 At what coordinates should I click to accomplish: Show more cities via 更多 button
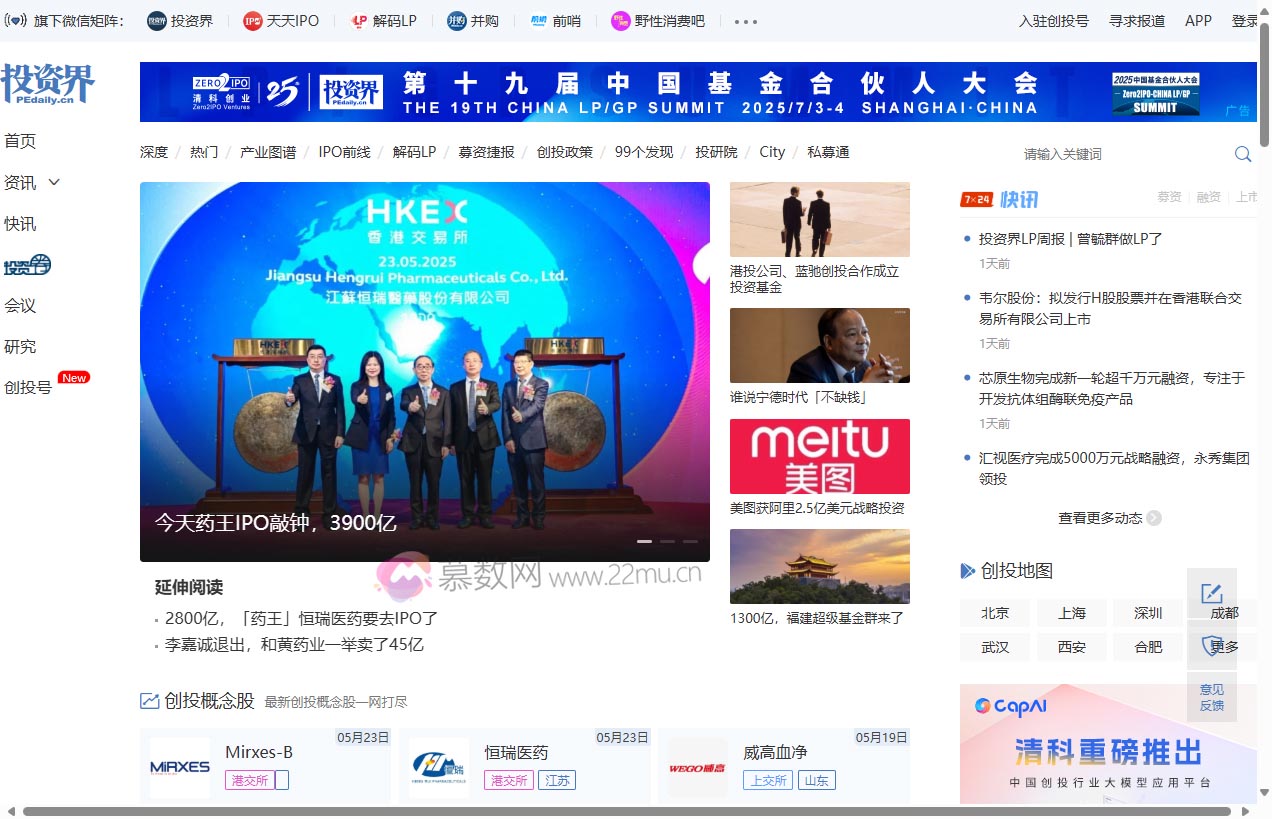click(x=1224, y=647)
